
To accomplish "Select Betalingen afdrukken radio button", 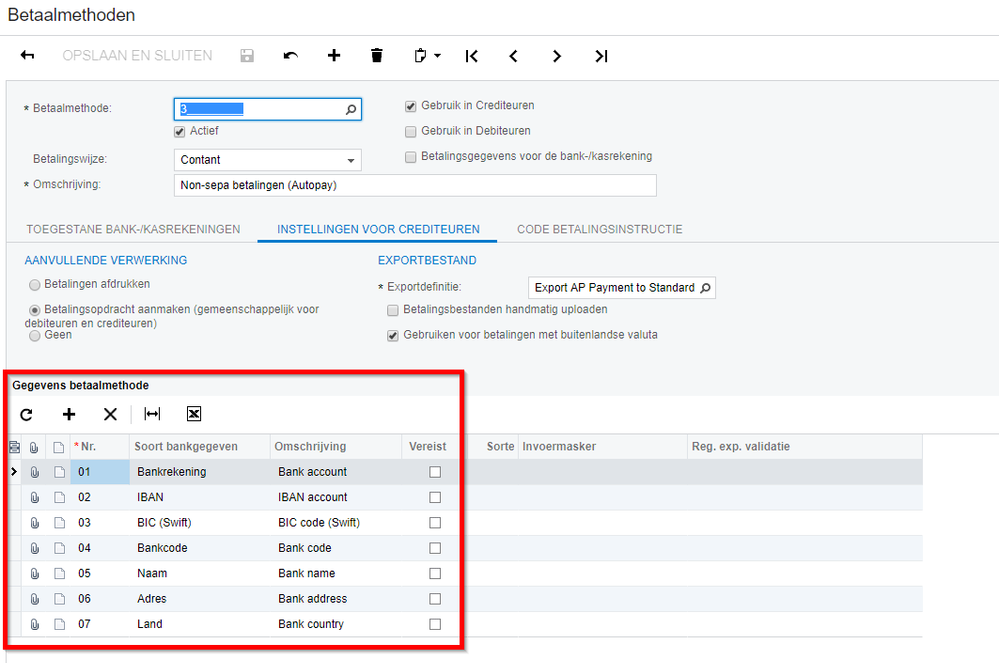I will coord(34,285).
